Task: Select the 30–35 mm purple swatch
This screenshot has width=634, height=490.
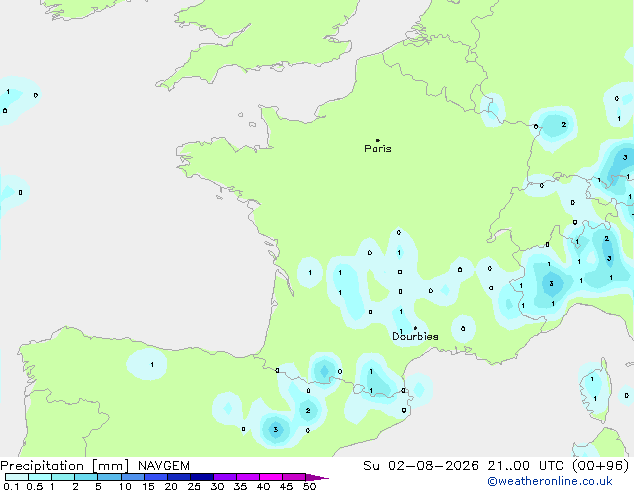Action: pyautogui.click(x=225, y=477)
